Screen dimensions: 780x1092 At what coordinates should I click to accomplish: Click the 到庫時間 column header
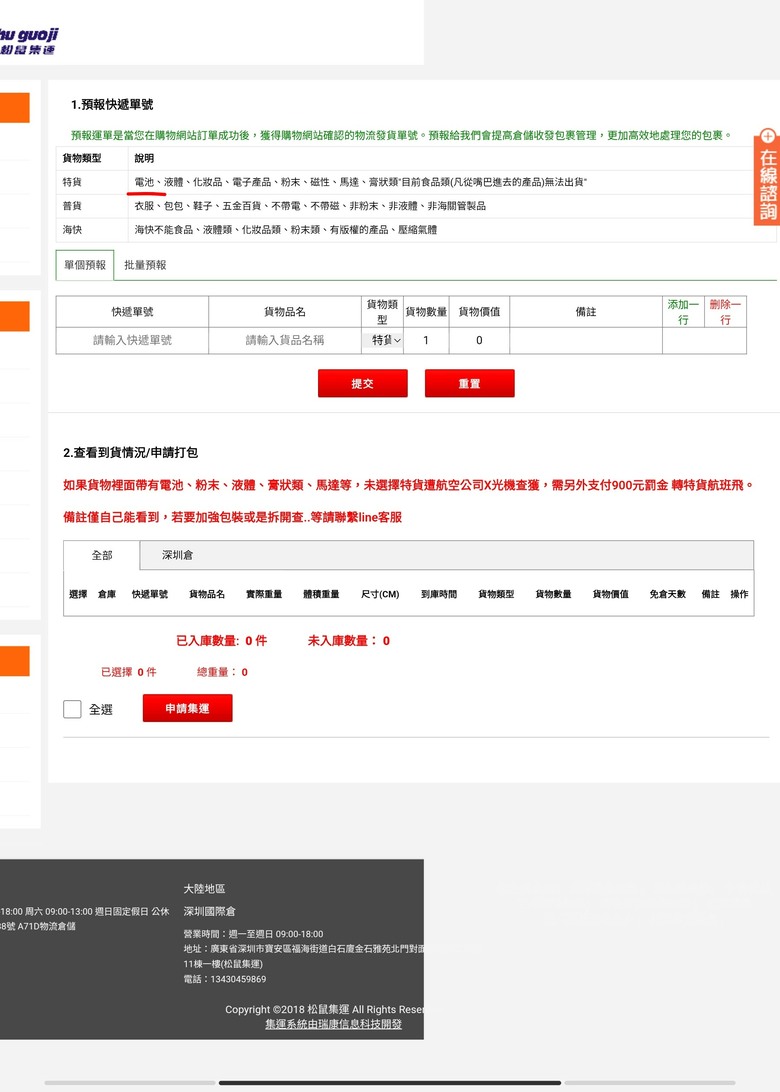click(x=439, y=594)
